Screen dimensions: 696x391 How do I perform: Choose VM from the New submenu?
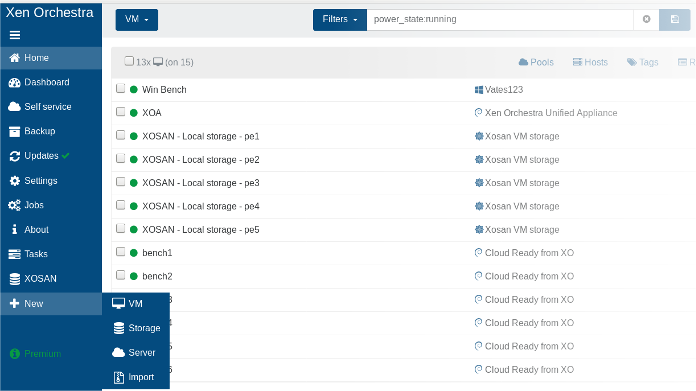tap(136, 304)
